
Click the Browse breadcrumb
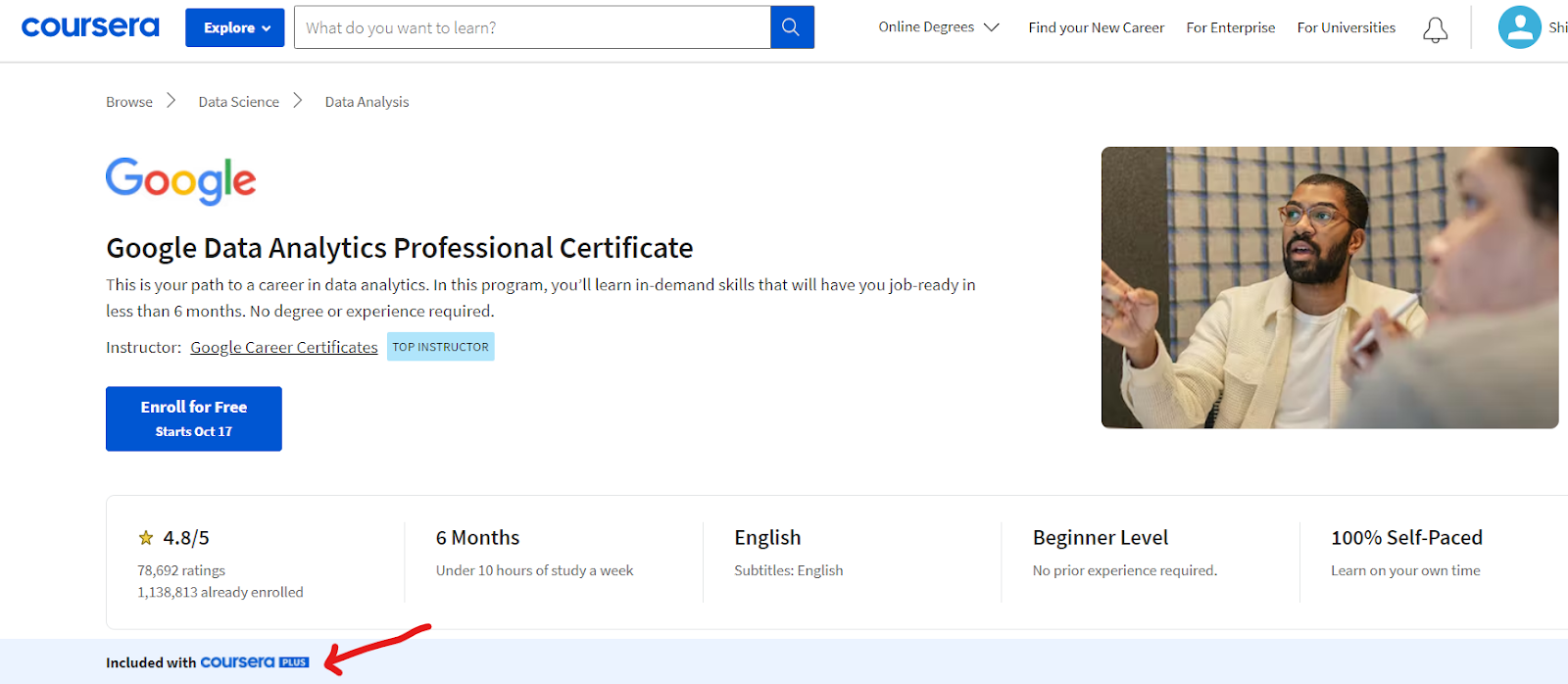tap(129, 102)
